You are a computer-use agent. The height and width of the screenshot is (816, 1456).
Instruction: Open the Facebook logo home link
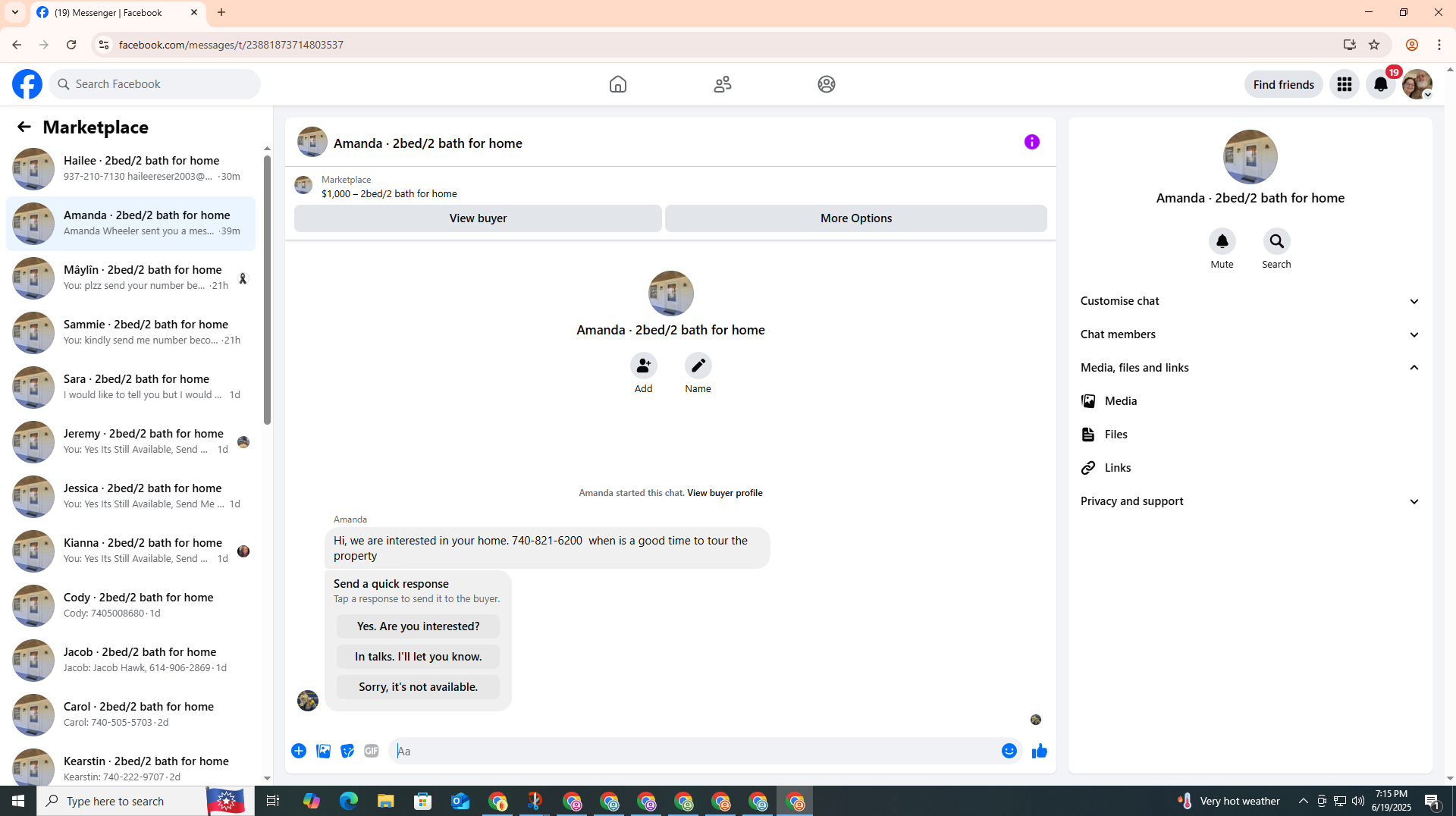click(x=27, y=84)
